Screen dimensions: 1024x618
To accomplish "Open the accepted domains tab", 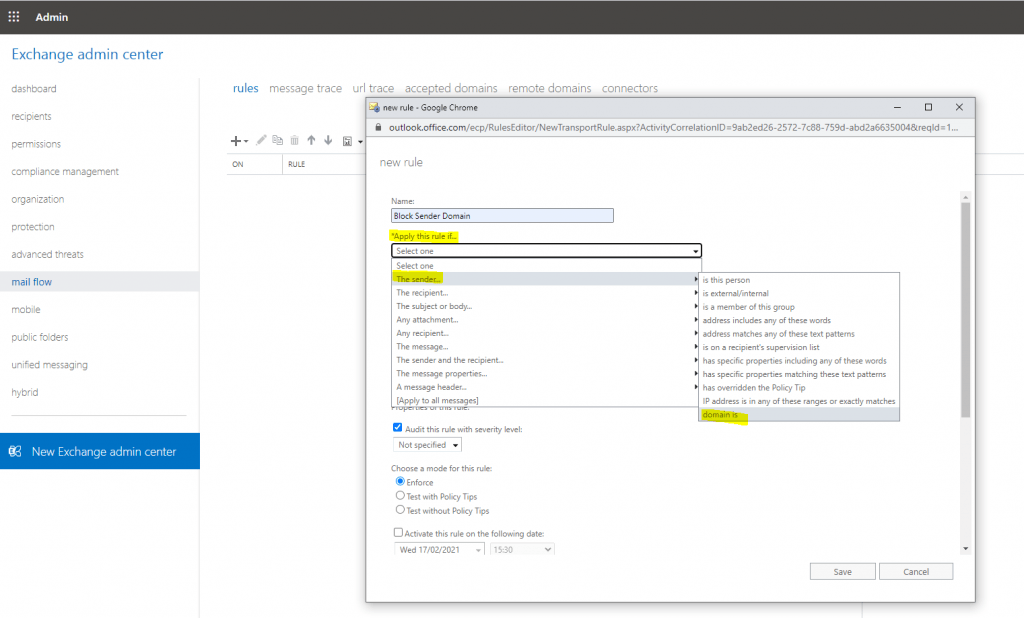I will [x=451, y=88].
